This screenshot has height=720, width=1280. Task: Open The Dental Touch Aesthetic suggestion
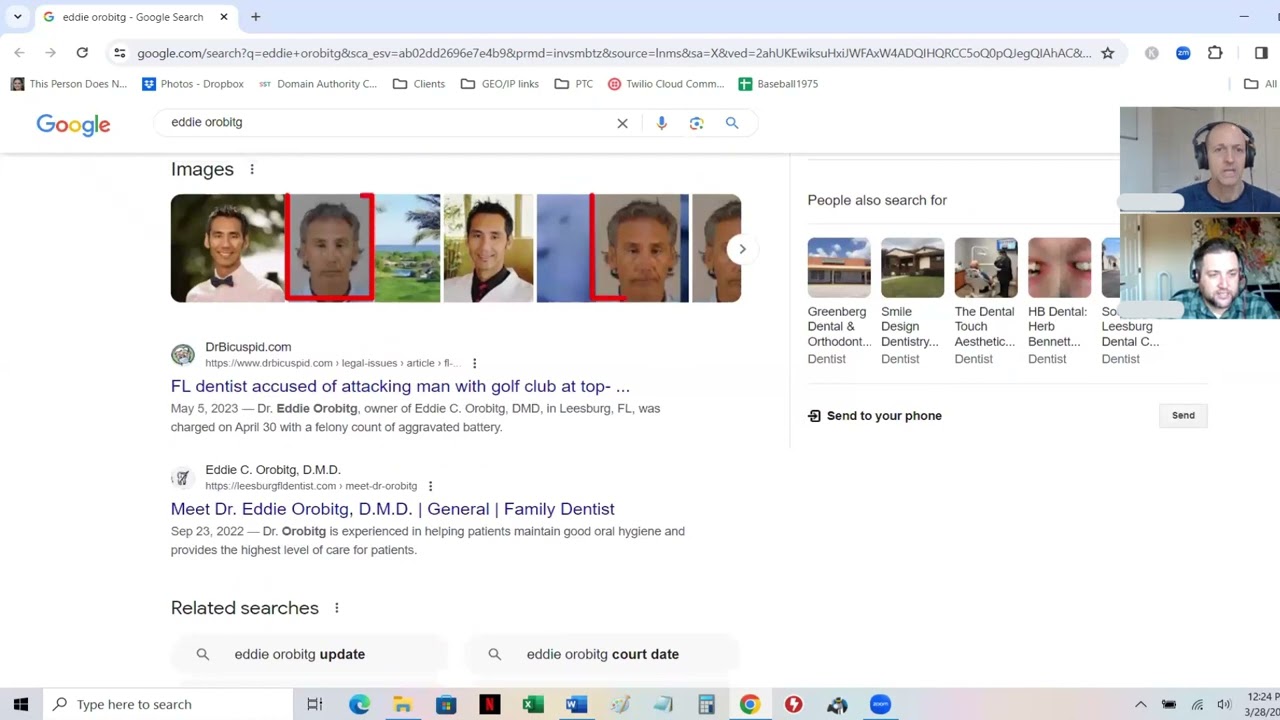click(985, 301)
